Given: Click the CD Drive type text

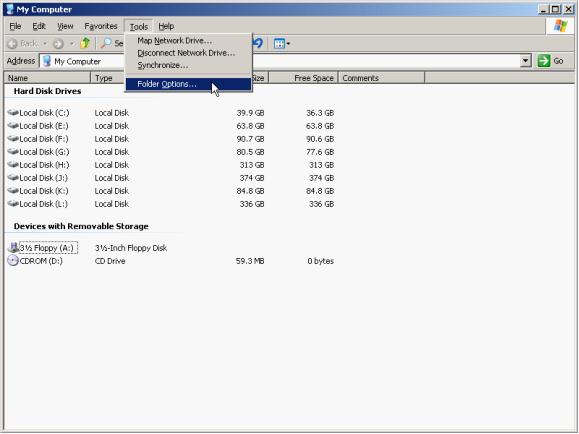Looking at the screenshot, I should coord(110,261).
